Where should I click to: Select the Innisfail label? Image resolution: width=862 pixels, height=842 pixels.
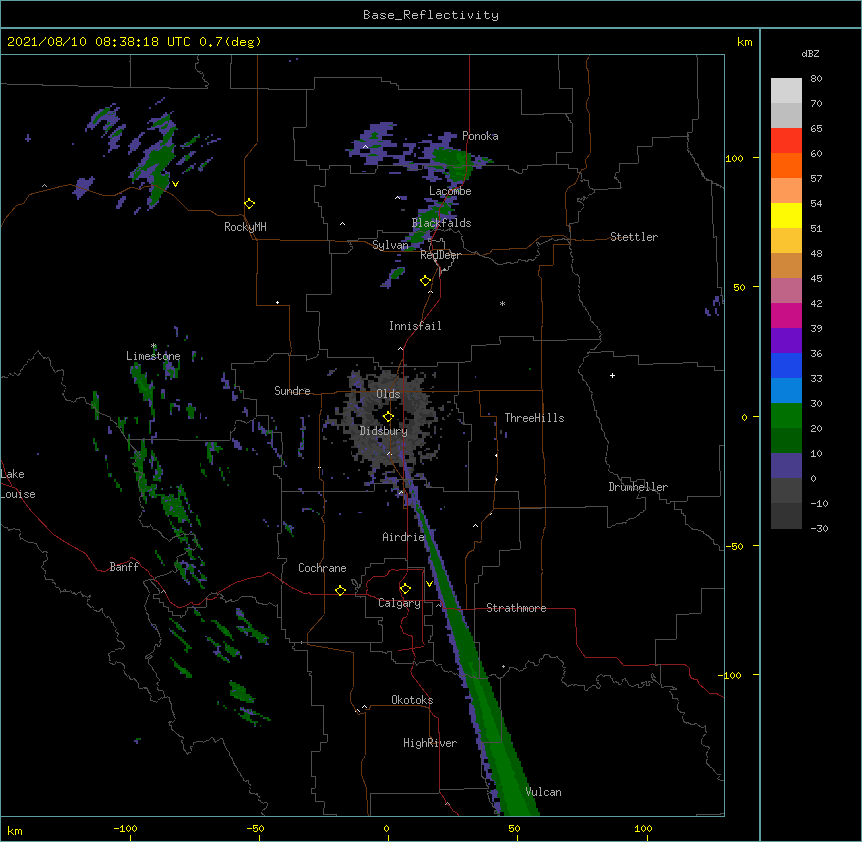click(415, 326)
